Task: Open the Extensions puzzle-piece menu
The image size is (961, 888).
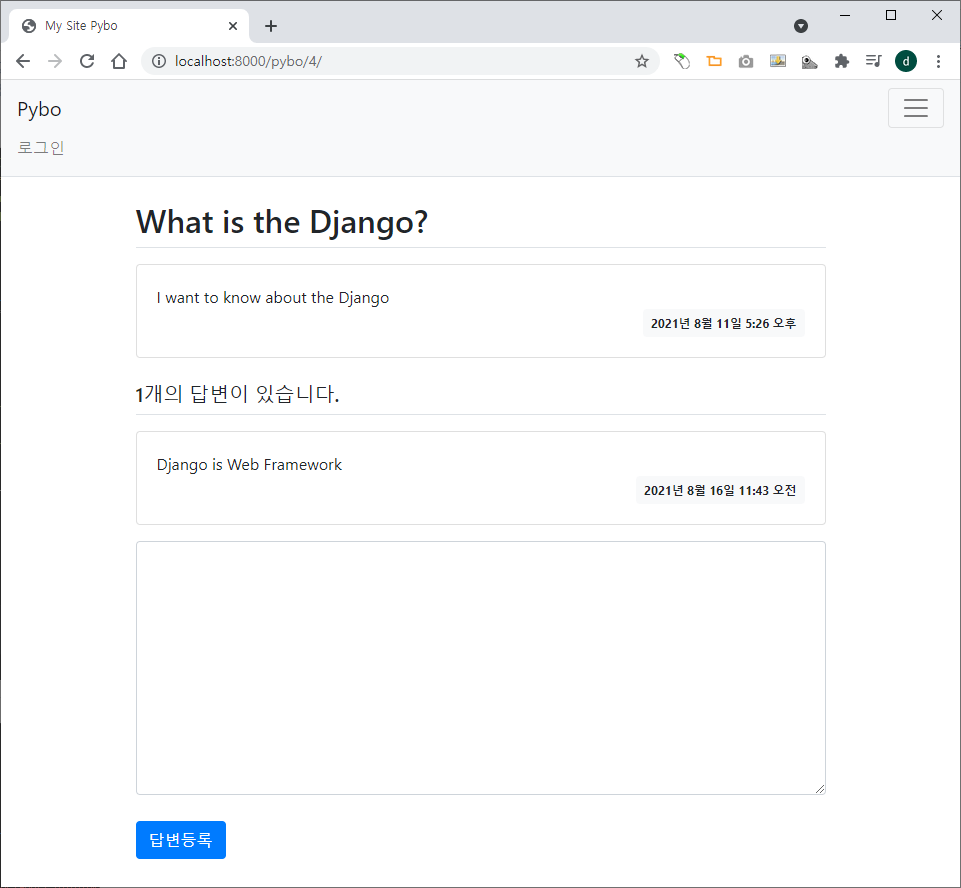Action: pyautogui.click(x=841, y=61)
